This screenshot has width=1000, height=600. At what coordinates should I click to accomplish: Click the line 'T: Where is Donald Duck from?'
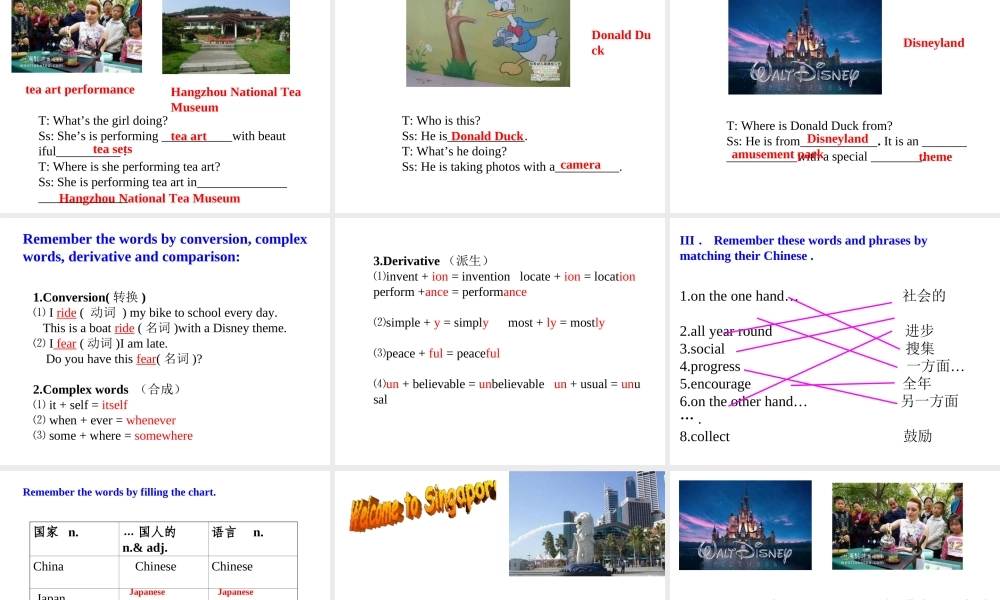click(809, 126)
